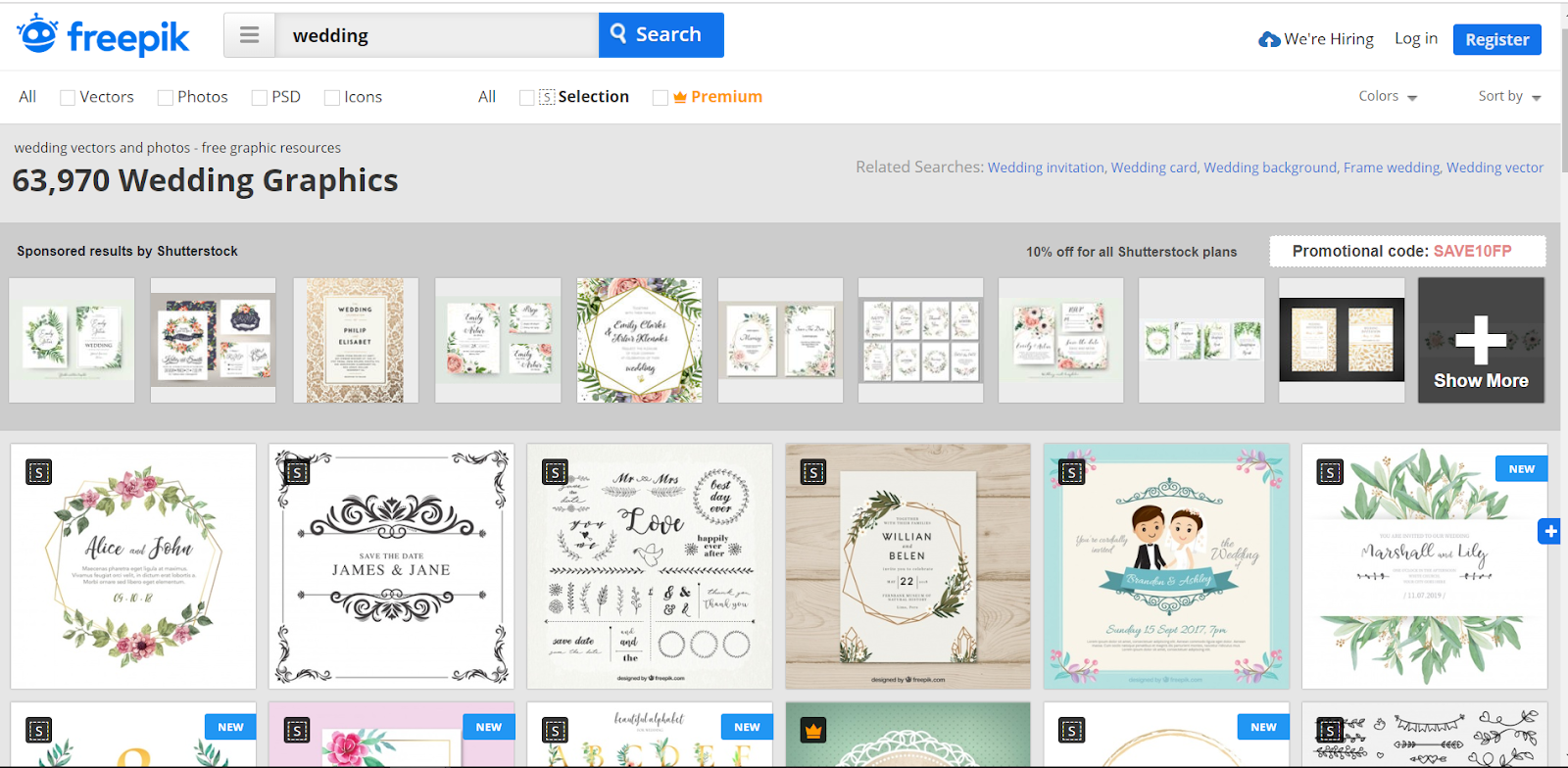Viewport: 1568px width, 768px height.
Task: Click the S badge on Willian Belen card
Action: pos(813,473)
